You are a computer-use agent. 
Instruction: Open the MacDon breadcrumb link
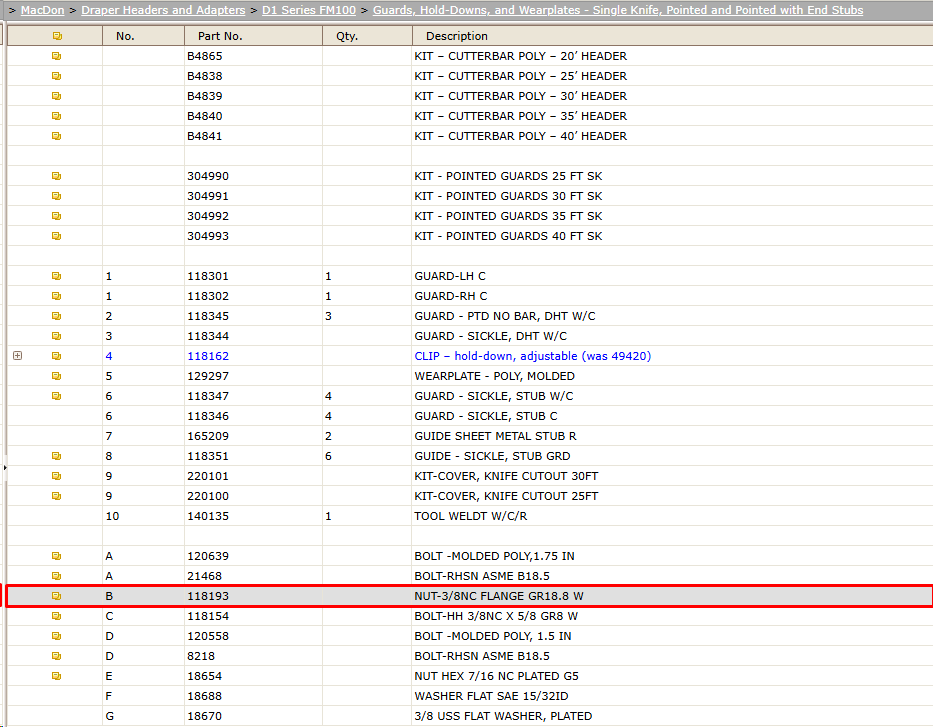pos(42,10)
